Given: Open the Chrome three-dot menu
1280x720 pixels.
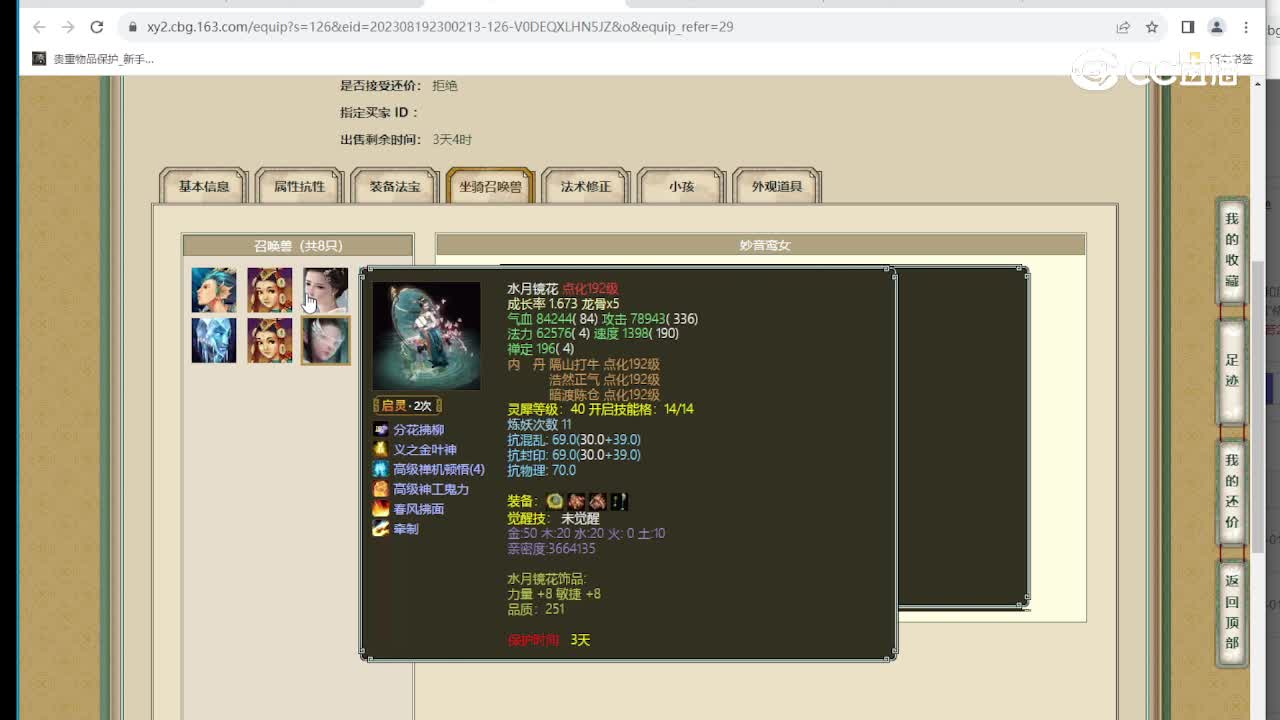Looking at the screenshot, I should [1246, 27].
